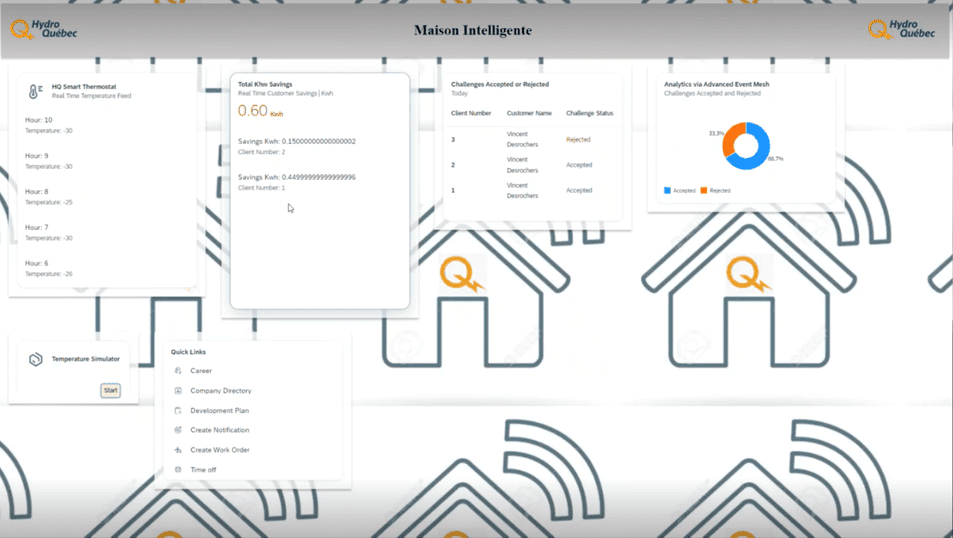Click the 66.7% chart label
The width and height of the screenshot is (953, 538).
click(x=776, y=159)
